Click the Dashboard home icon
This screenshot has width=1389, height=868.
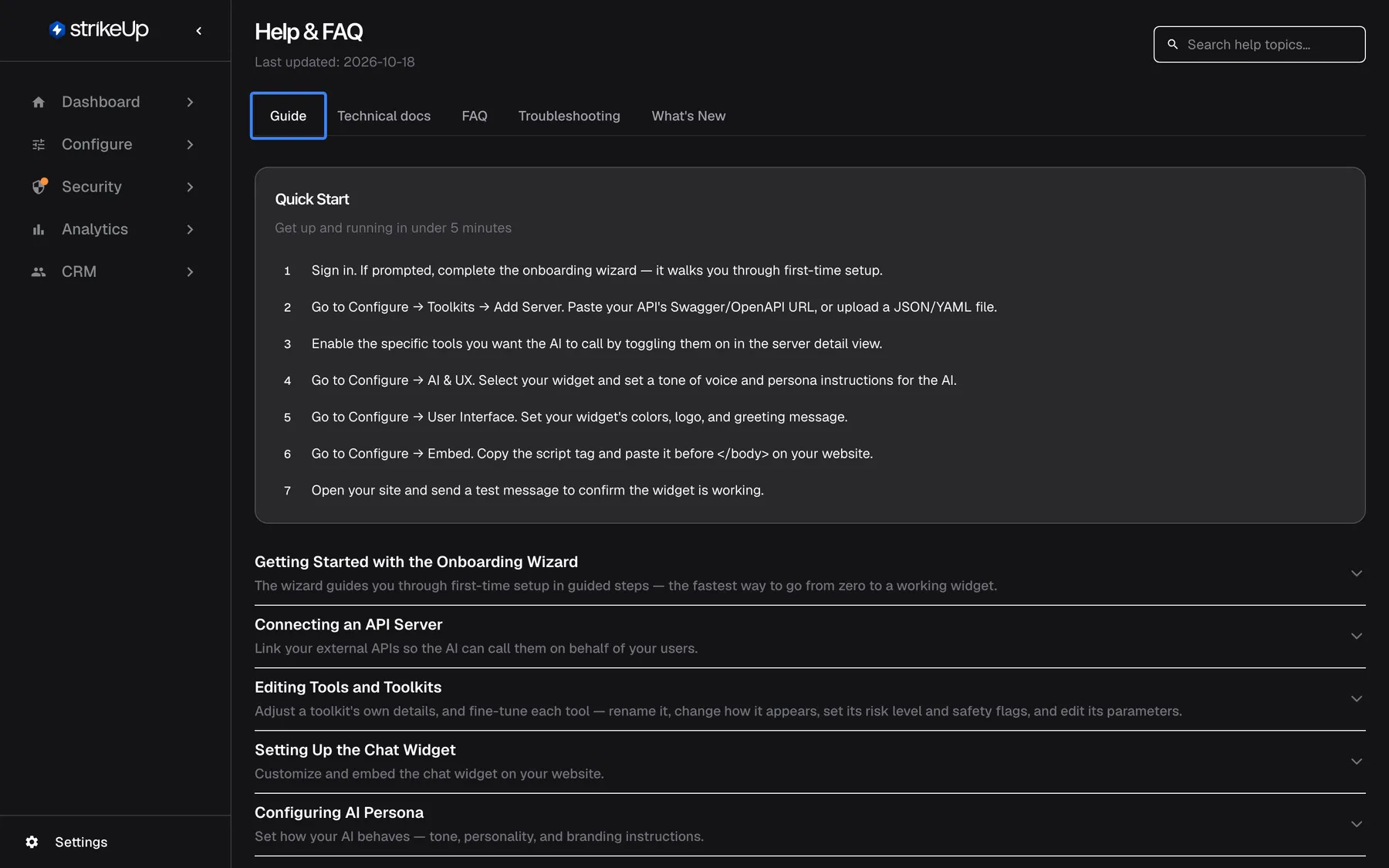tap(39, 102)
